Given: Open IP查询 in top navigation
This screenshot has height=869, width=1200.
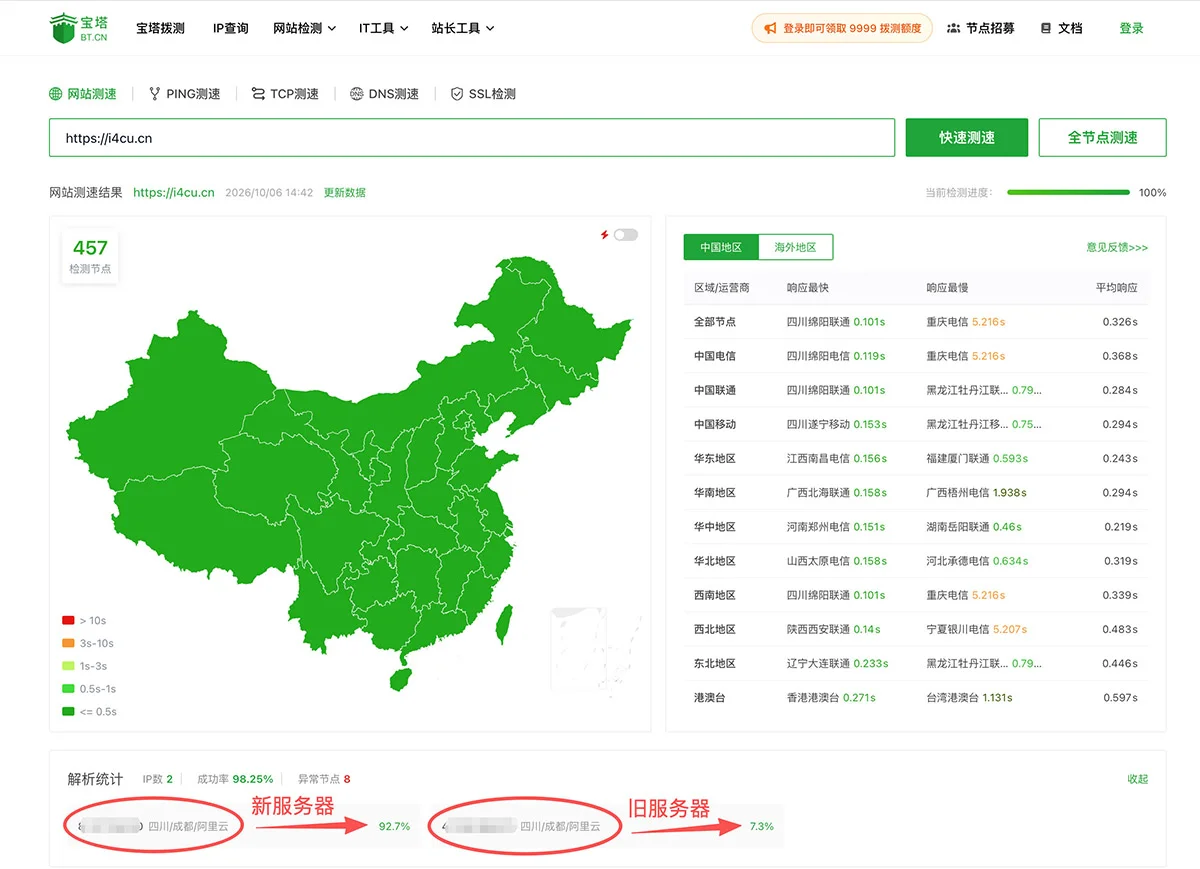Looking at the screenshot, I should pyautogui.click(x=231, y=28).
